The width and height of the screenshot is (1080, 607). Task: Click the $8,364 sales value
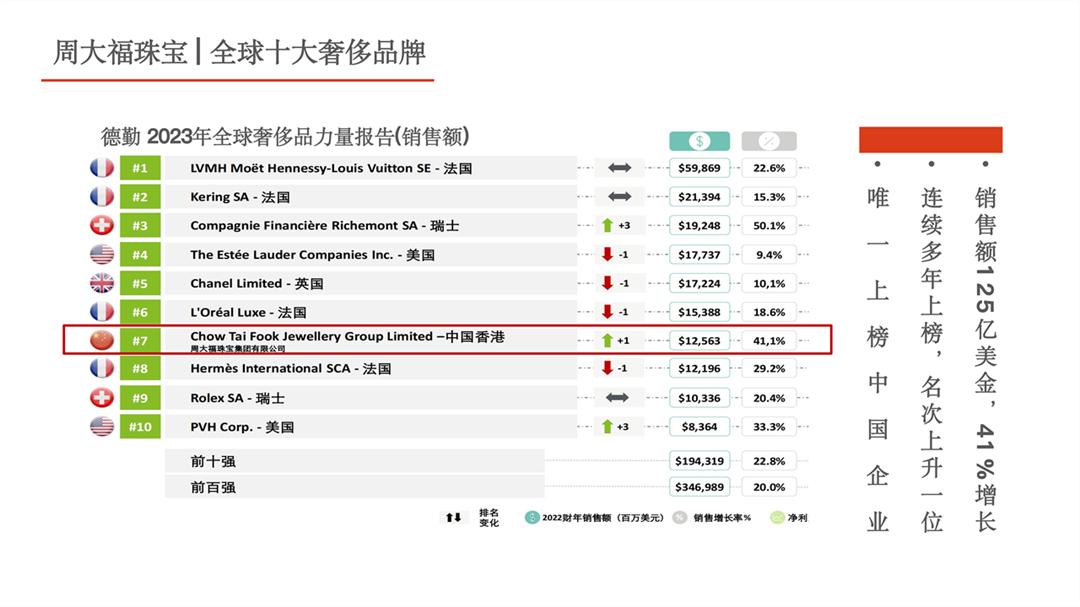[699, 426]
